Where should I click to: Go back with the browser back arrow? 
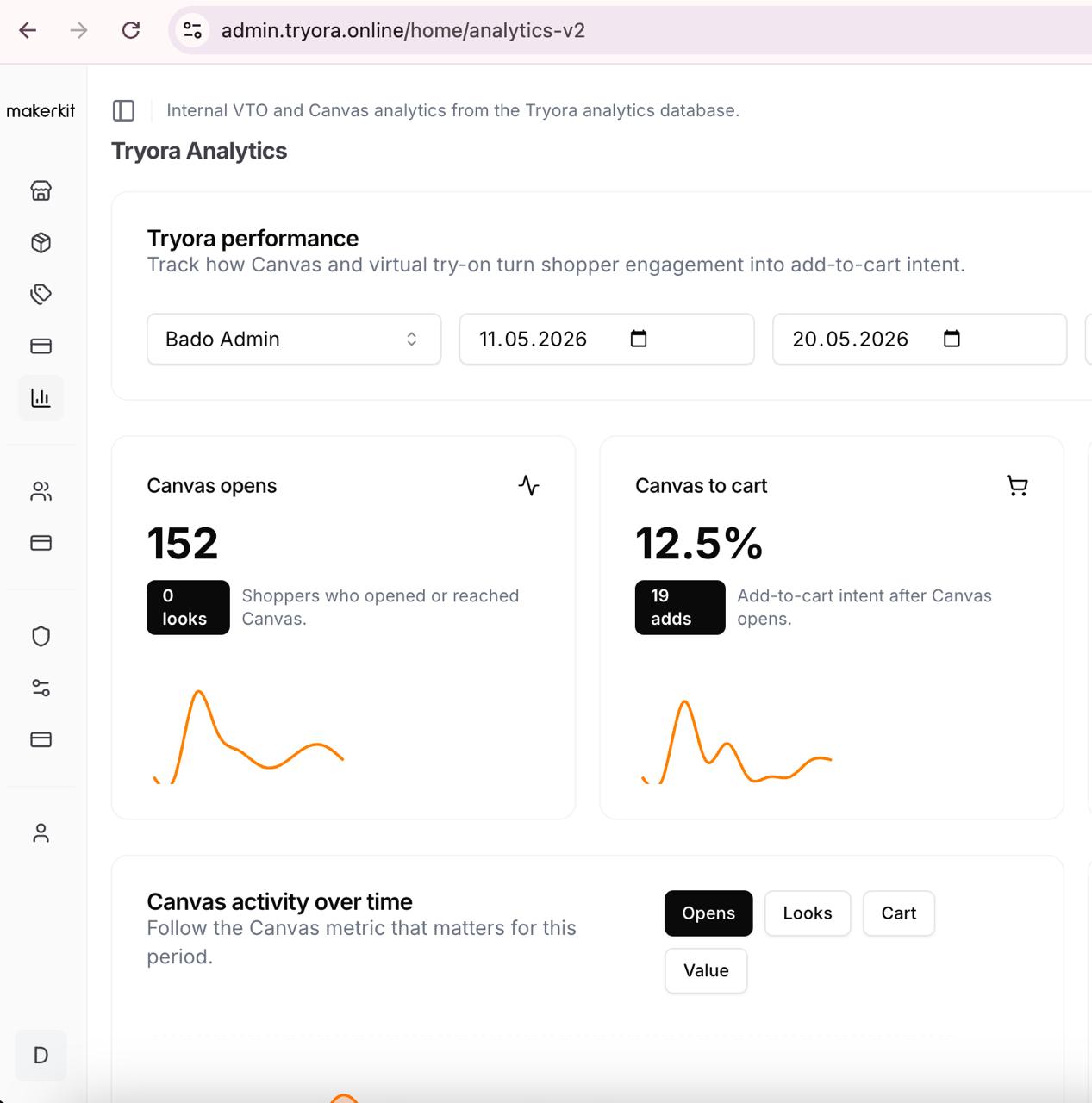(28, 31)
